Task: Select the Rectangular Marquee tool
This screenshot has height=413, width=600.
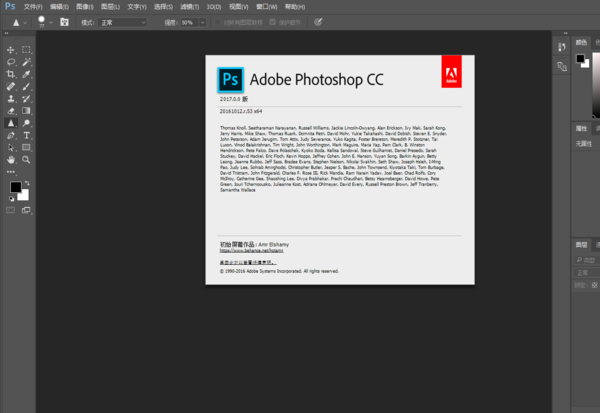Action: pos(26,50)
